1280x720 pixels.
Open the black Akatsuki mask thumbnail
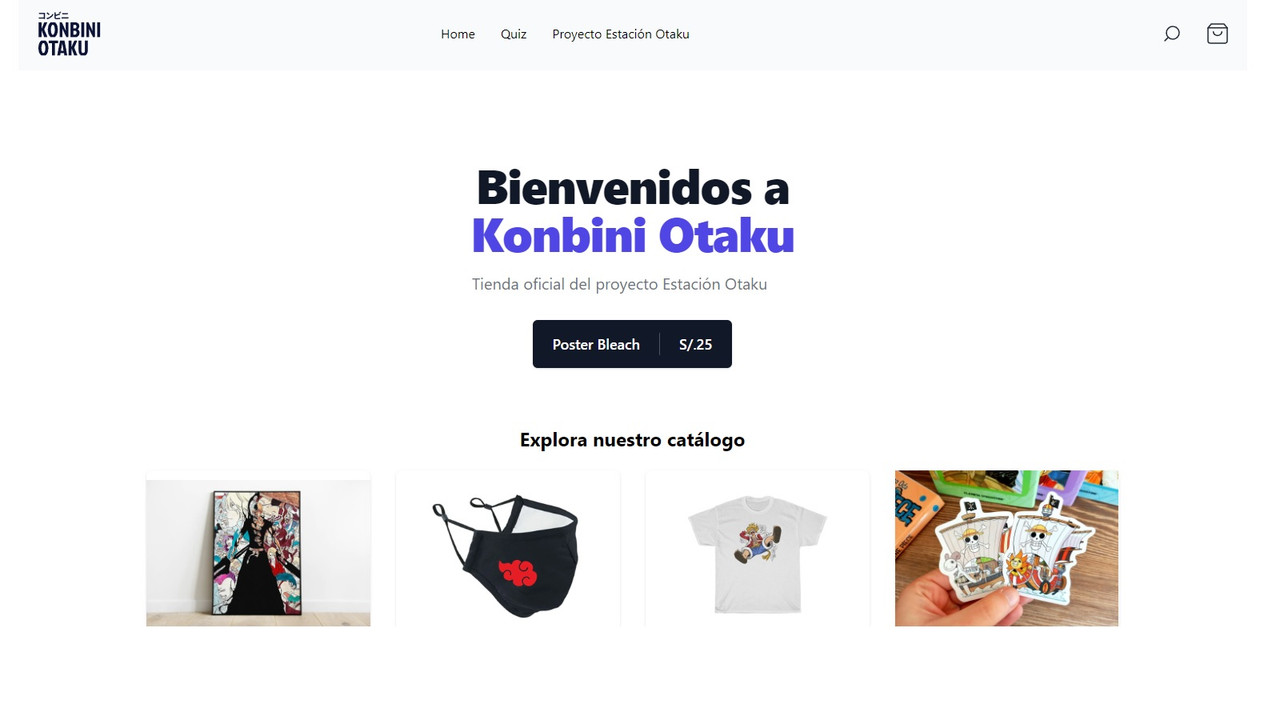click(x=508, y=549)
